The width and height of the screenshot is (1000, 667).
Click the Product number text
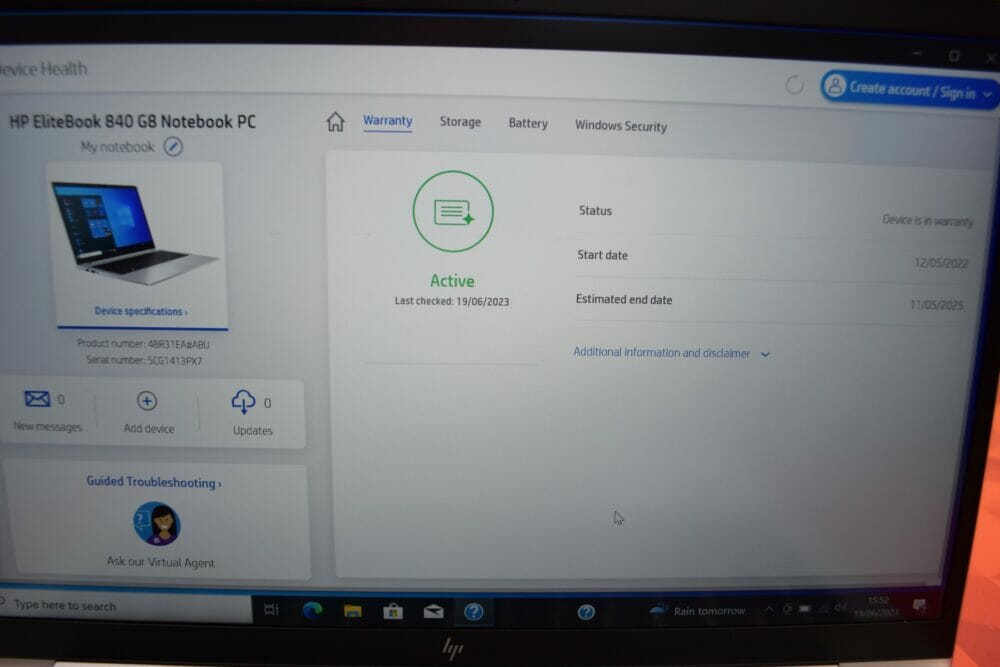point(143,344)
